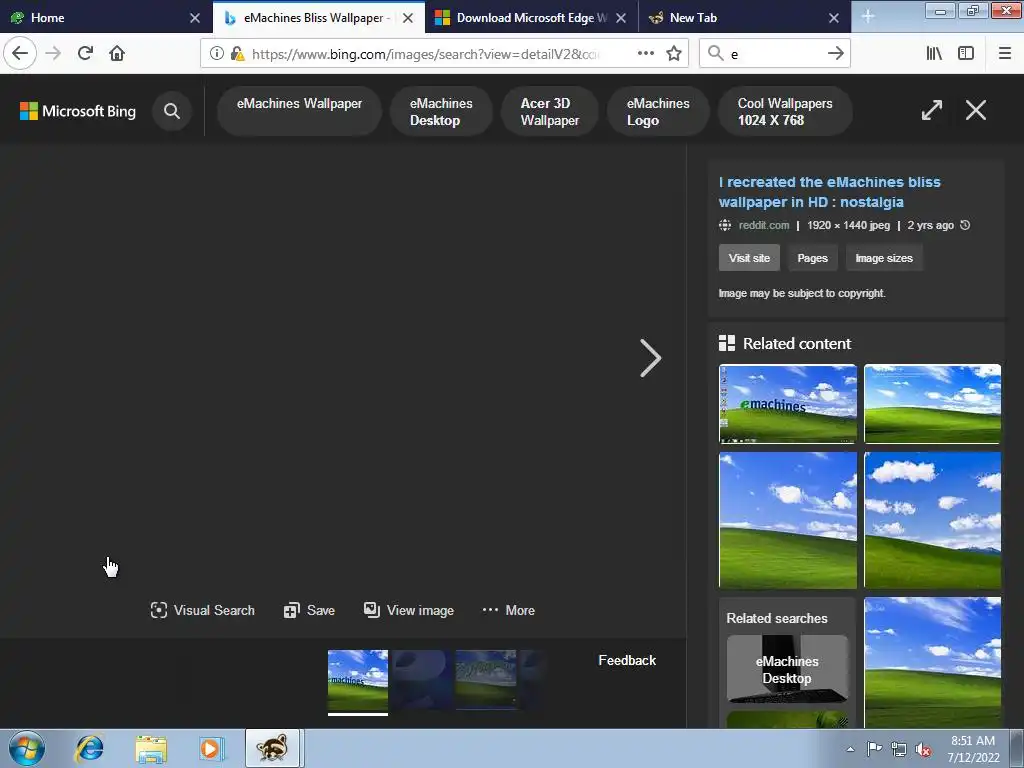The image size is (1024, 768).
Task: Open the eMachines bliss wallpaper title link
Action: coord(829,192)
